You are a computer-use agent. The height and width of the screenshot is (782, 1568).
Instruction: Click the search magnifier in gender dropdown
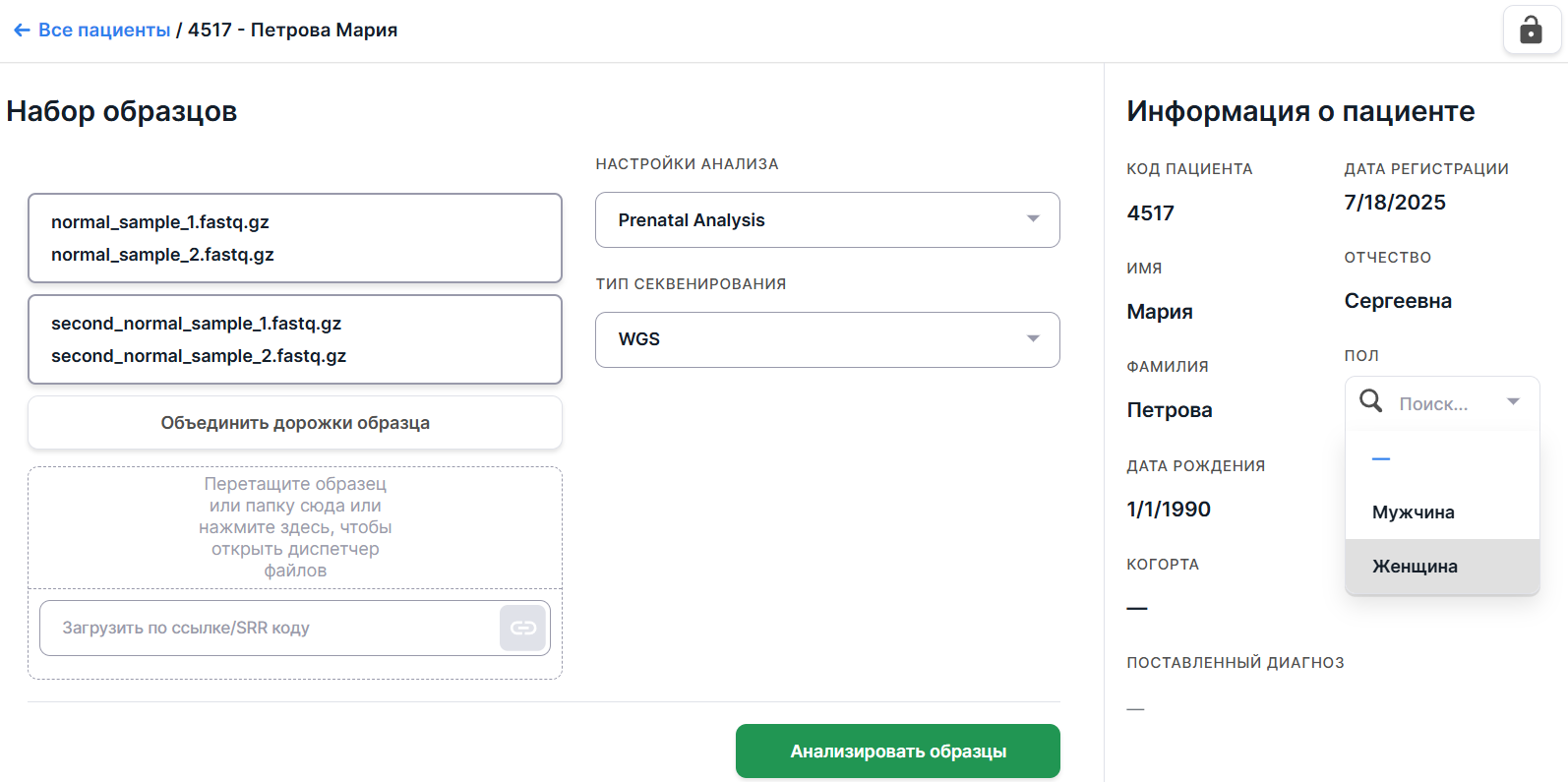coord(1370,400)
